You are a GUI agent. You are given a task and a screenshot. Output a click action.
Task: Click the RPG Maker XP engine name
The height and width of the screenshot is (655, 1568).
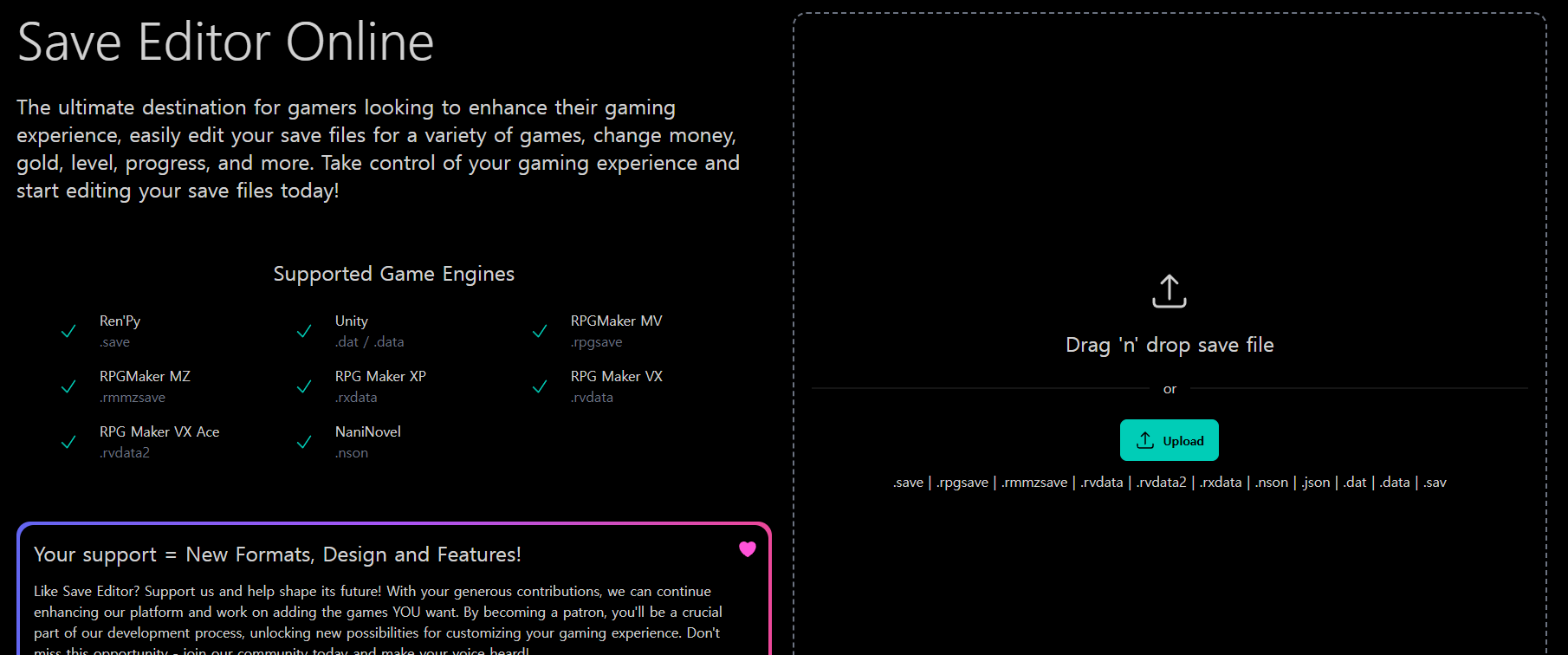click(x=380, y=376)
